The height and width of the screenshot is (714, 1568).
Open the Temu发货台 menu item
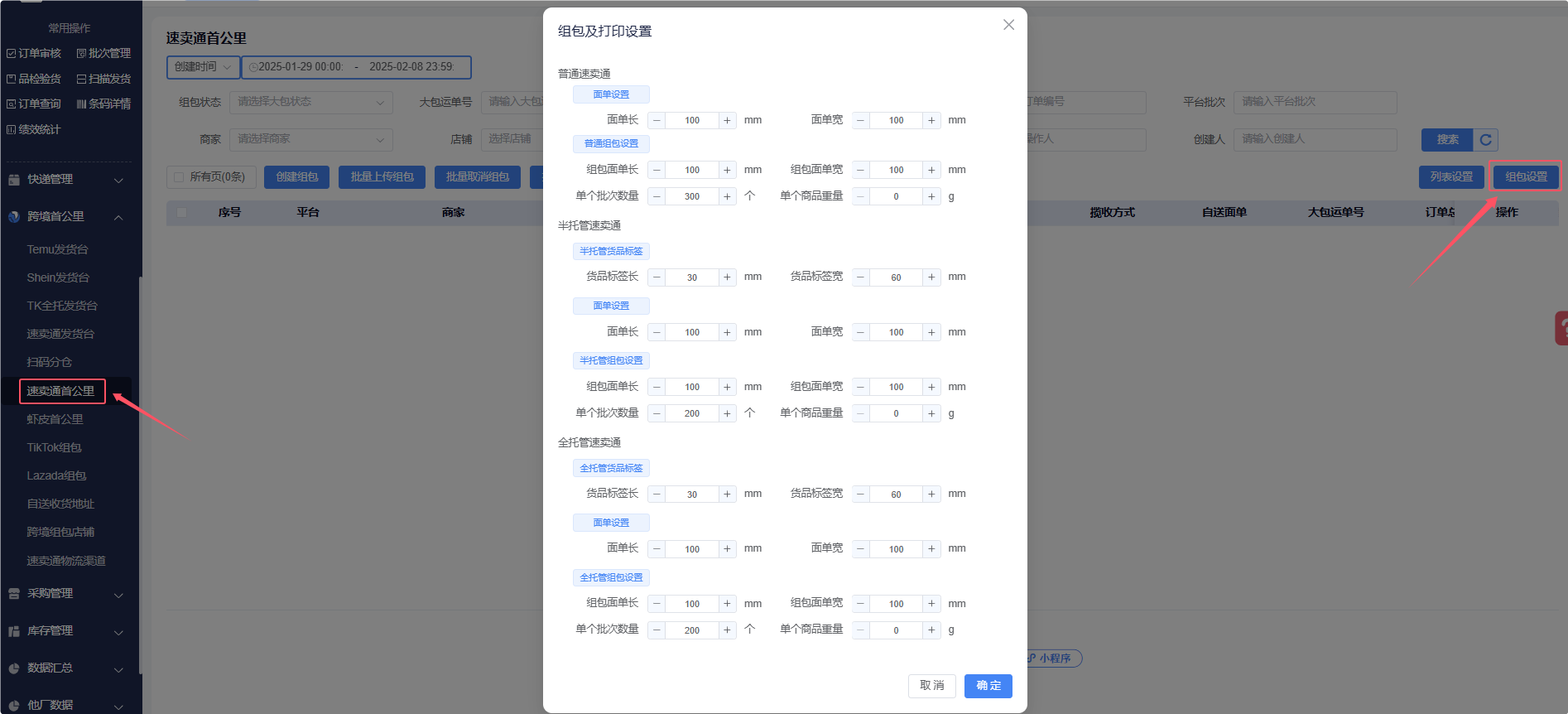pos(58,249)
